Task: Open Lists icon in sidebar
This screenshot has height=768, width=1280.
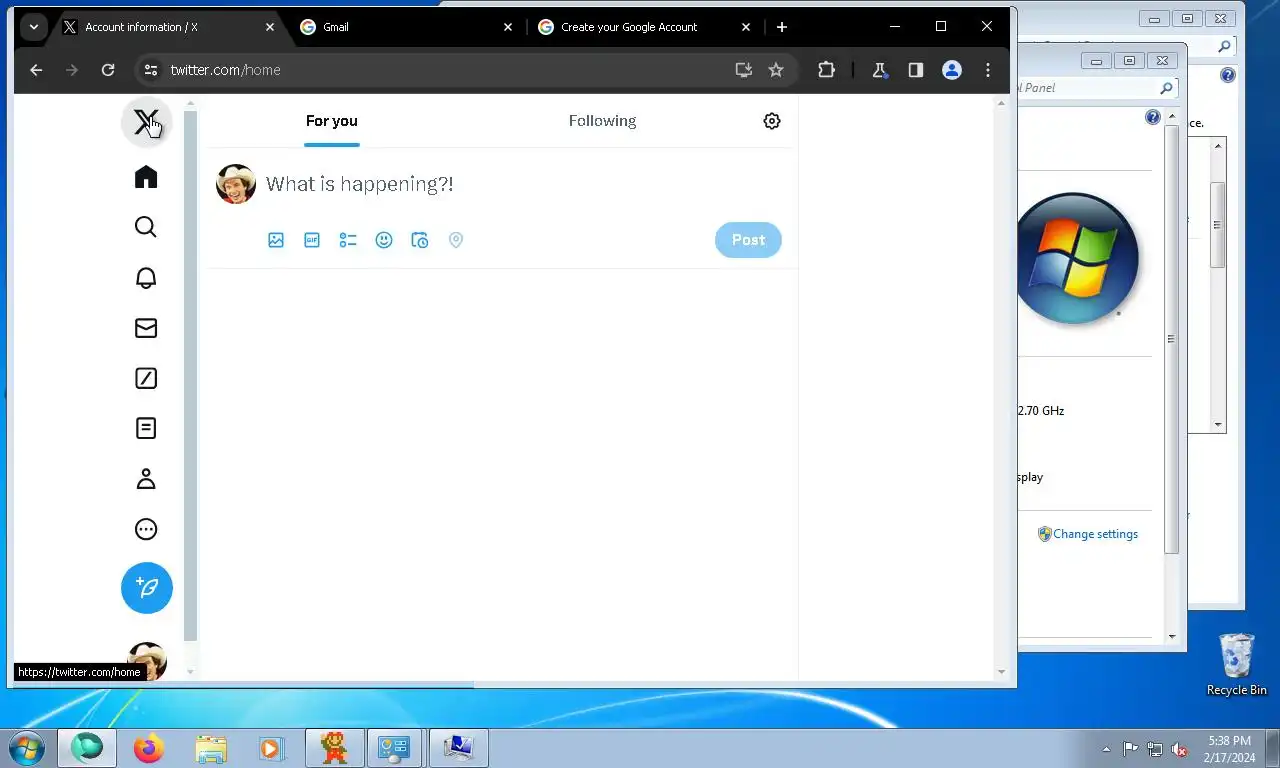Action: [x=146, y=428]
